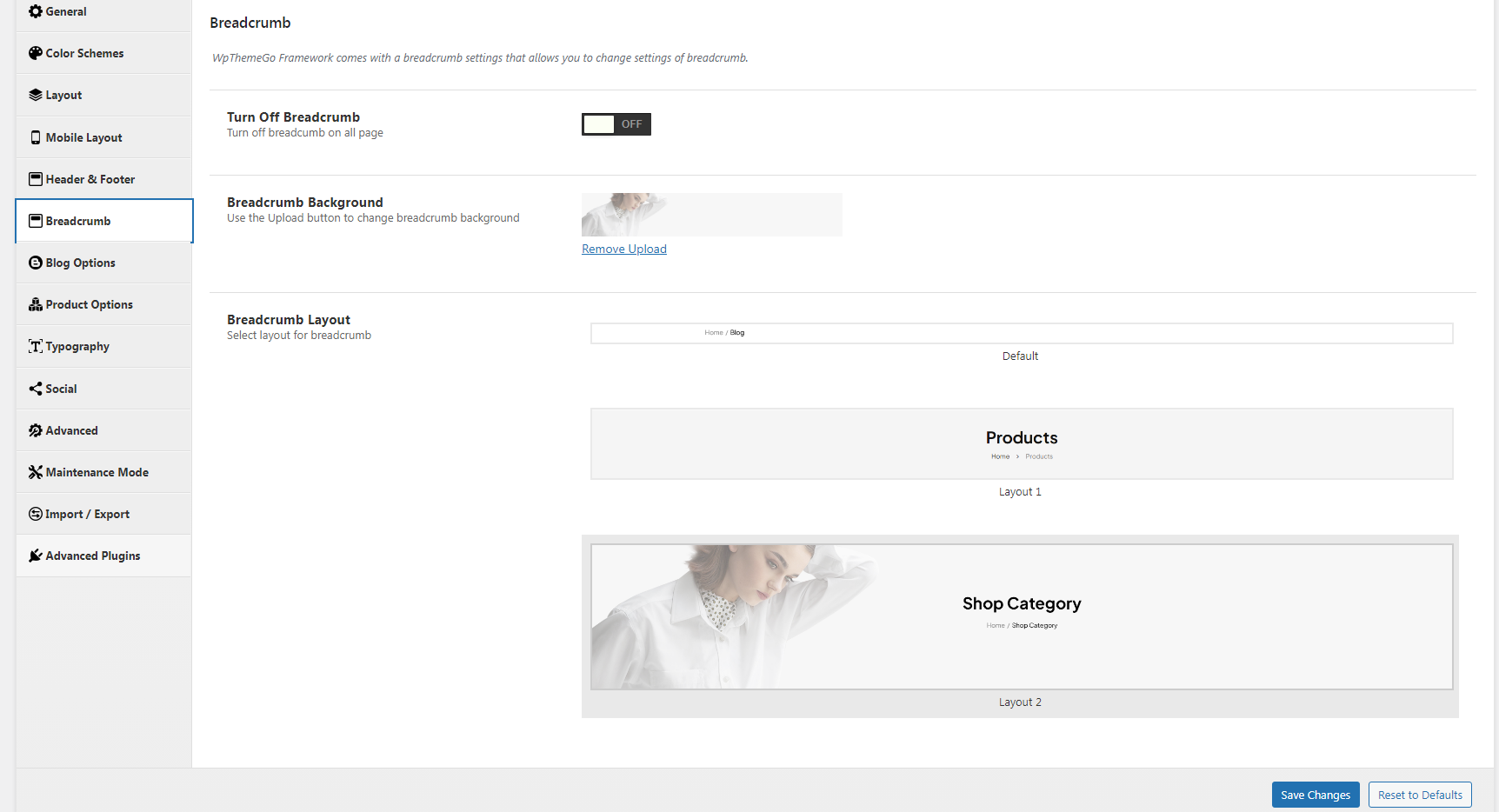The height and width of the screenshot is (812, 1499).
Task: Click the Advanced Plugins plug icon
Action: [x=36, y=556]
